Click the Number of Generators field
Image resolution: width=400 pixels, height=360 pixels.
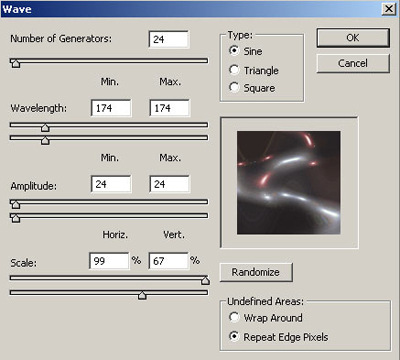pos(169,39)
